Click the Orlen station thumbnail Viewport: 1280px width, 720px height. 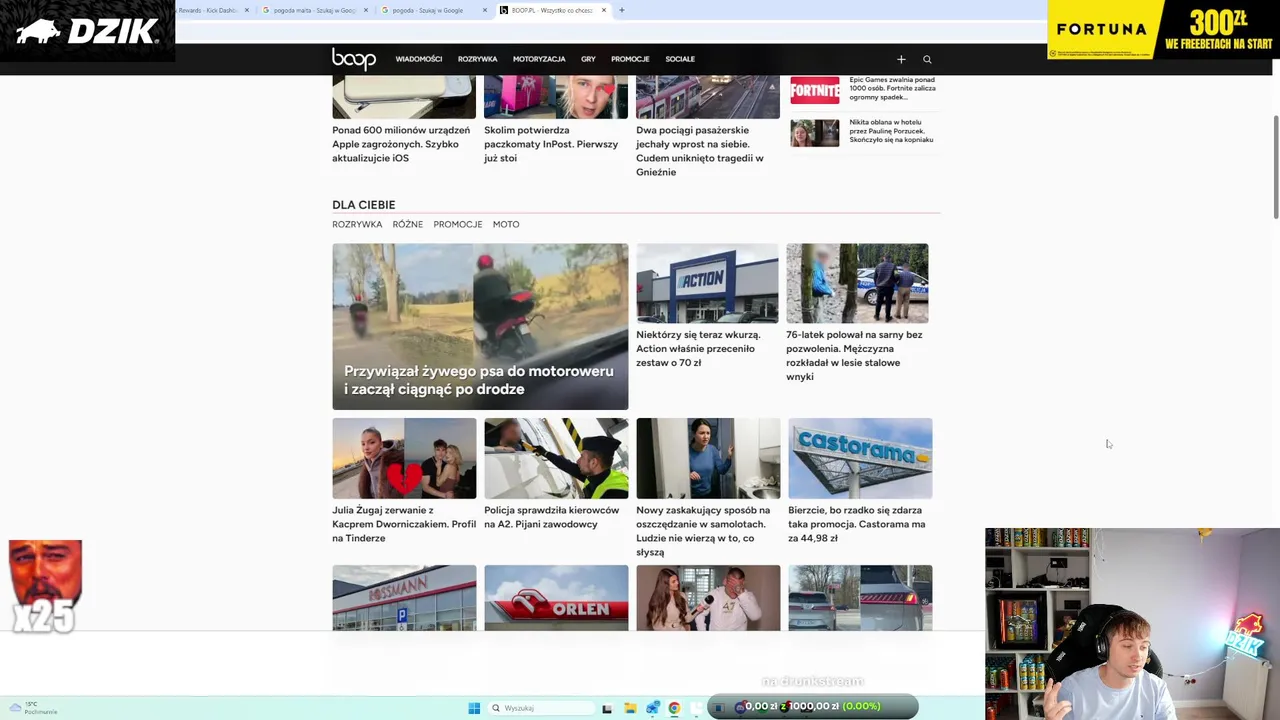[556, 598]
